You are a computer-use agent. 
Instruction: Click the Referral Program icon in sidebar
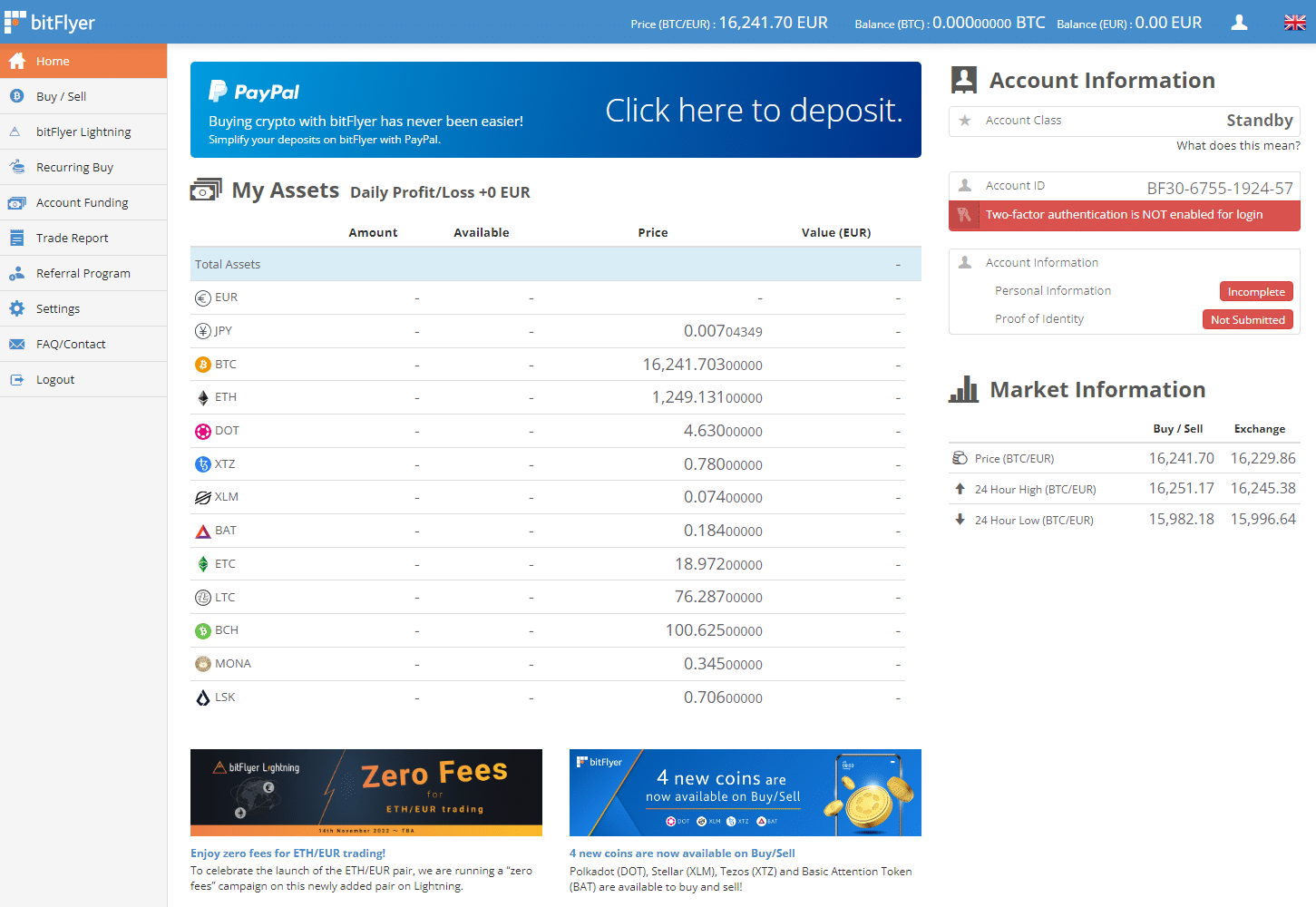click(16, 273)
